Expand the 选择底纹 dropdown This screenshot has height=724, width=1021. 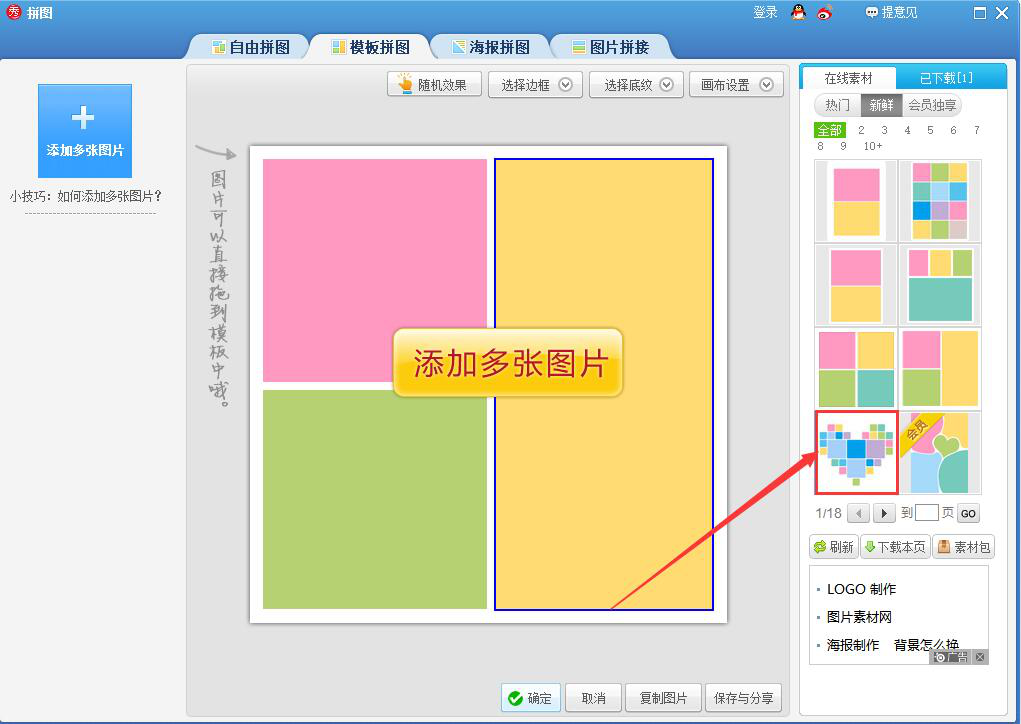636,85
